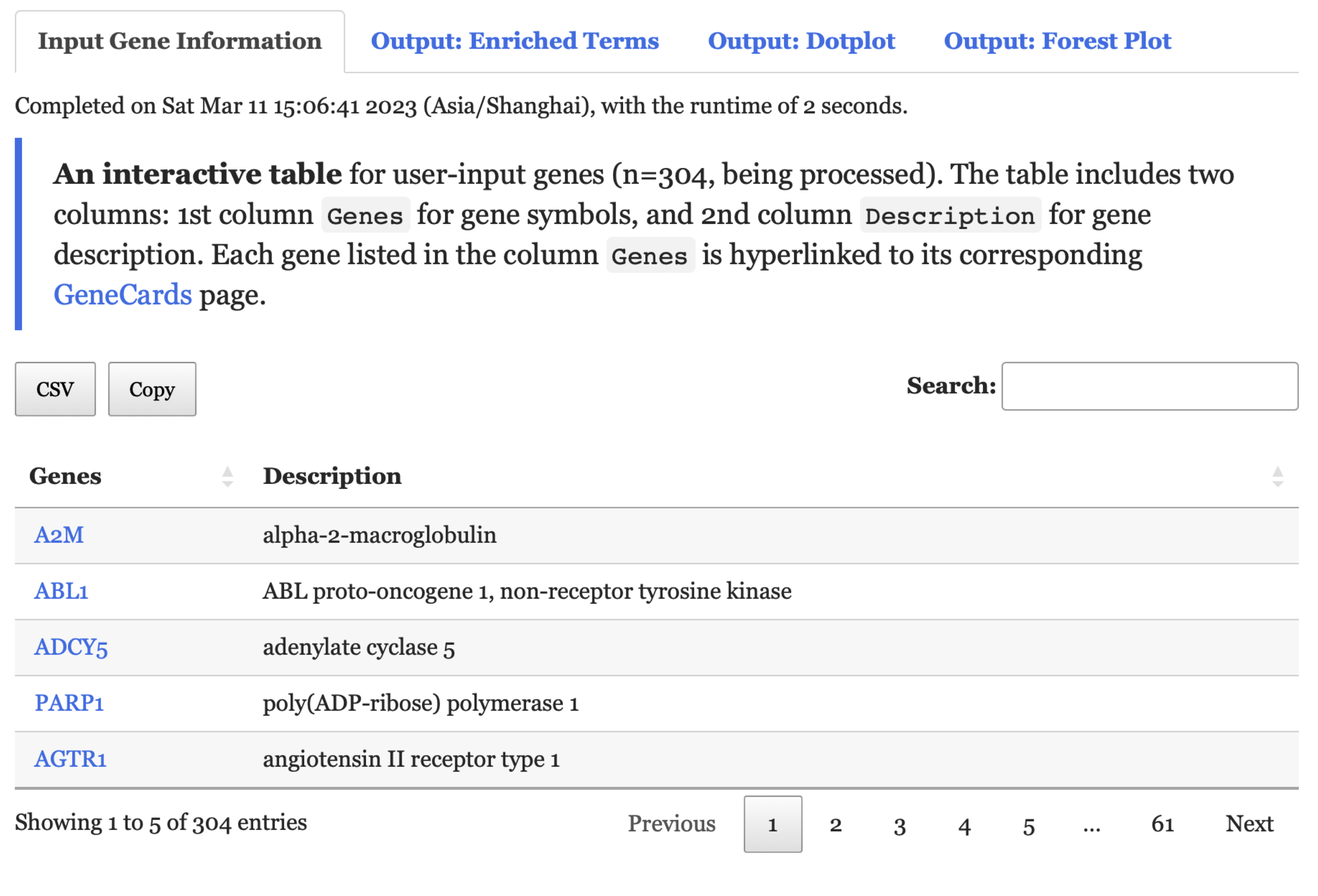The height and width of the screenshot is (896, 1318).
Task: Sort table by Genes column arrows
Action: click(227, 476)
